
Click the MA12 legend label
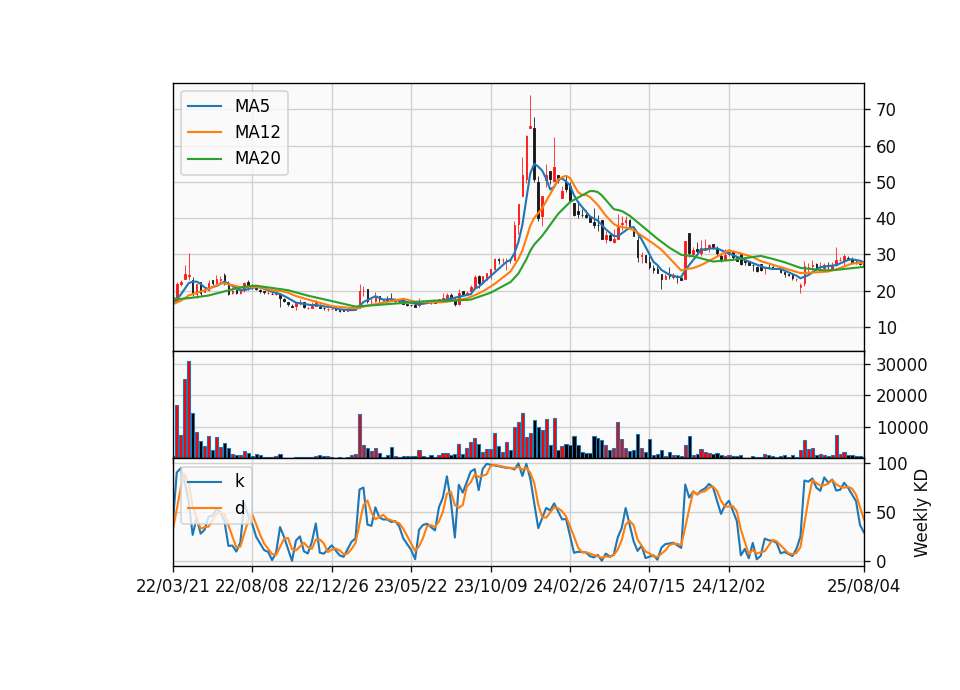[x=257, y=132]
